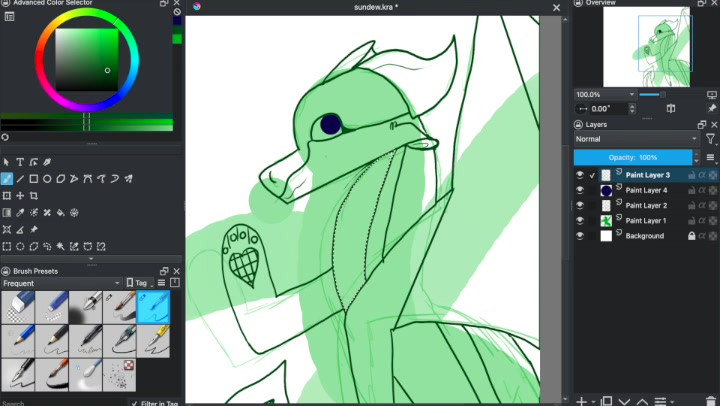The height and width of the screenshot is (406, 720).
Task: Select the Colorize Mask tool
Action: pos(34,213)
